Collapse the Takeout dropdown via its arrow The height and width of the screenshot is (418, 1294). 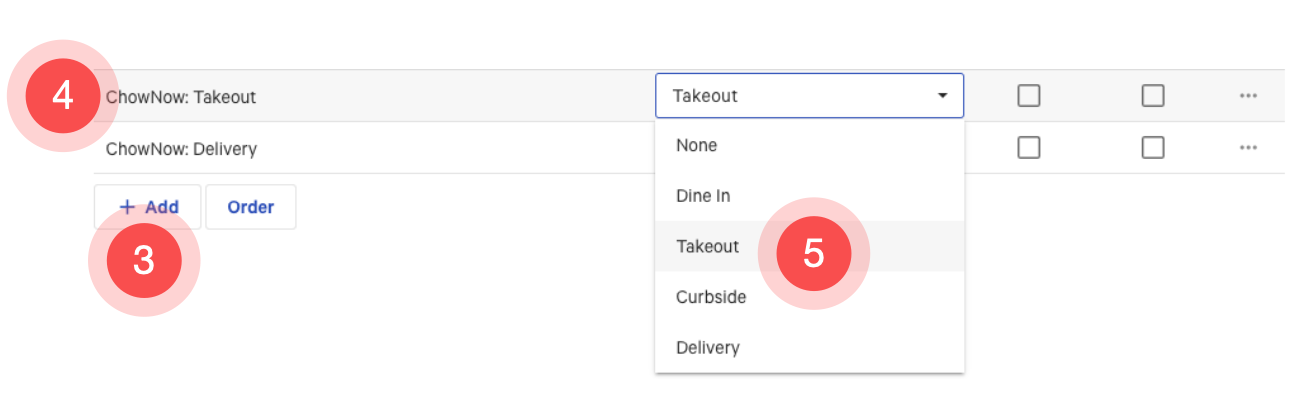pyautogui.click(x=942, y=96)
